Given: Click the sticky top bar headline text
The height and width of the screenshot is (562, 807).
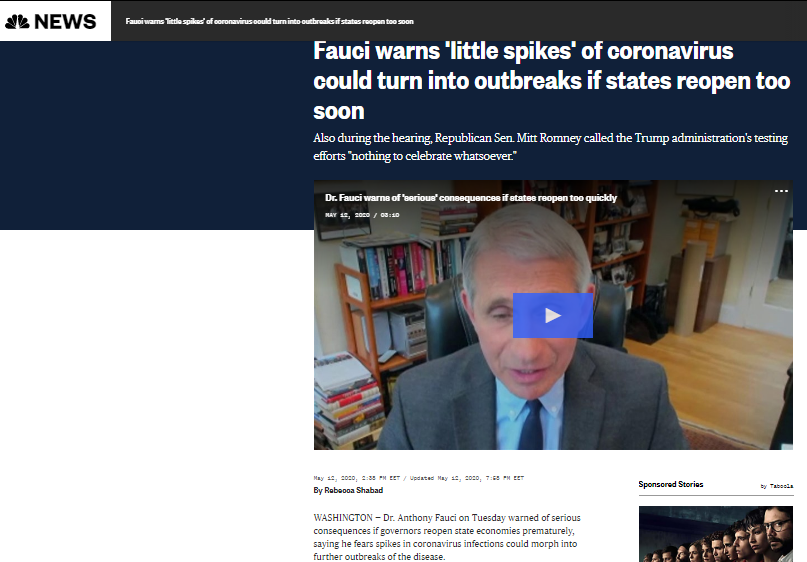Looking at the screenshot, I should coord(270,22).
